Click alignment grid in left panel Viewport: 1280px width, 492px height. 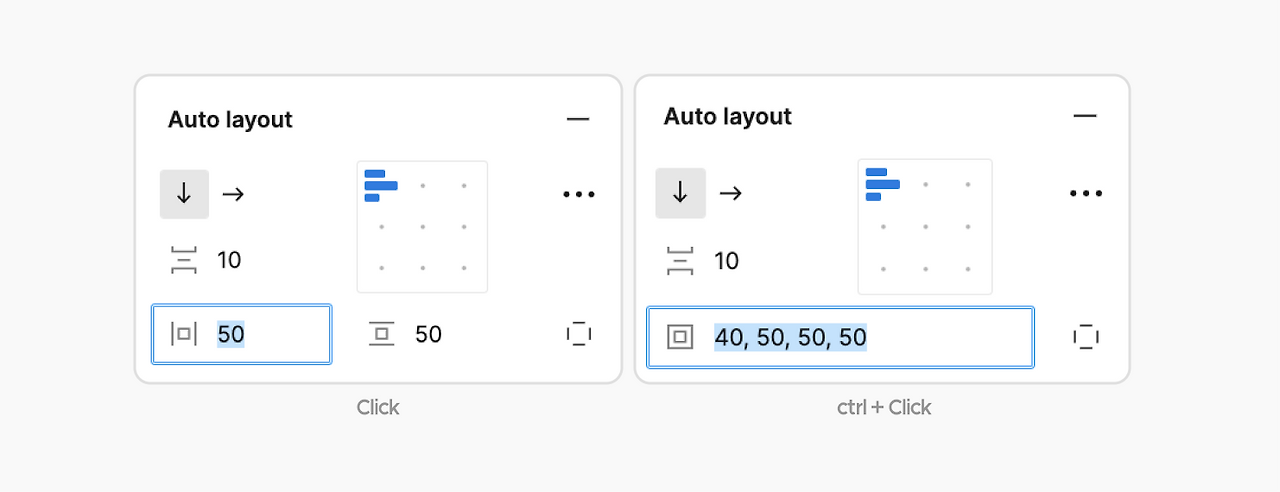click(422, 227)
